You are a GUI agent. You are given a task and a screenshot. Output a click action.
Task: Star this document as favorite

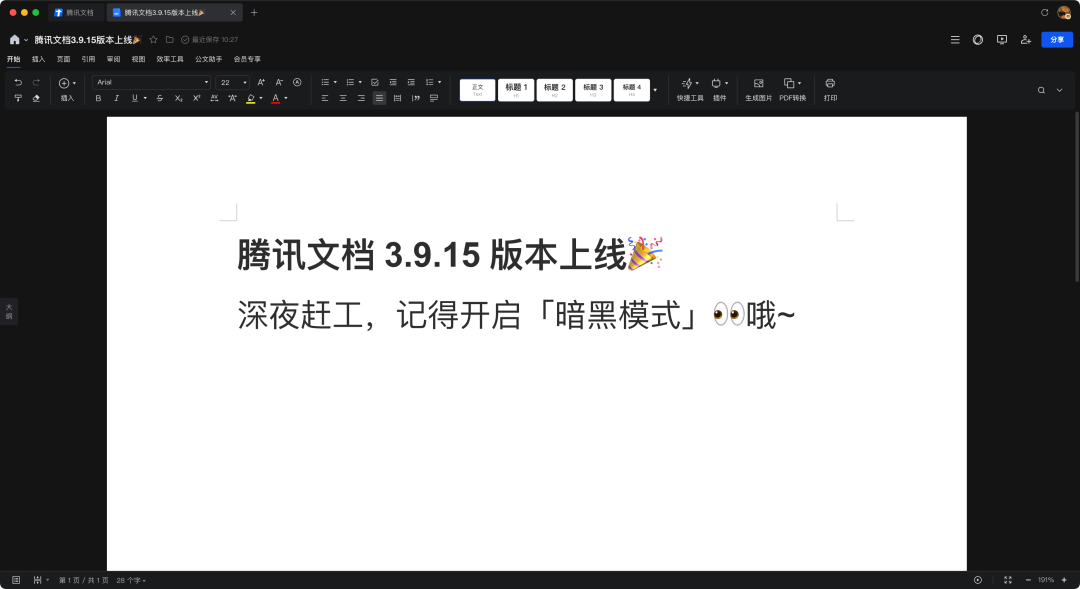[154, 40]
